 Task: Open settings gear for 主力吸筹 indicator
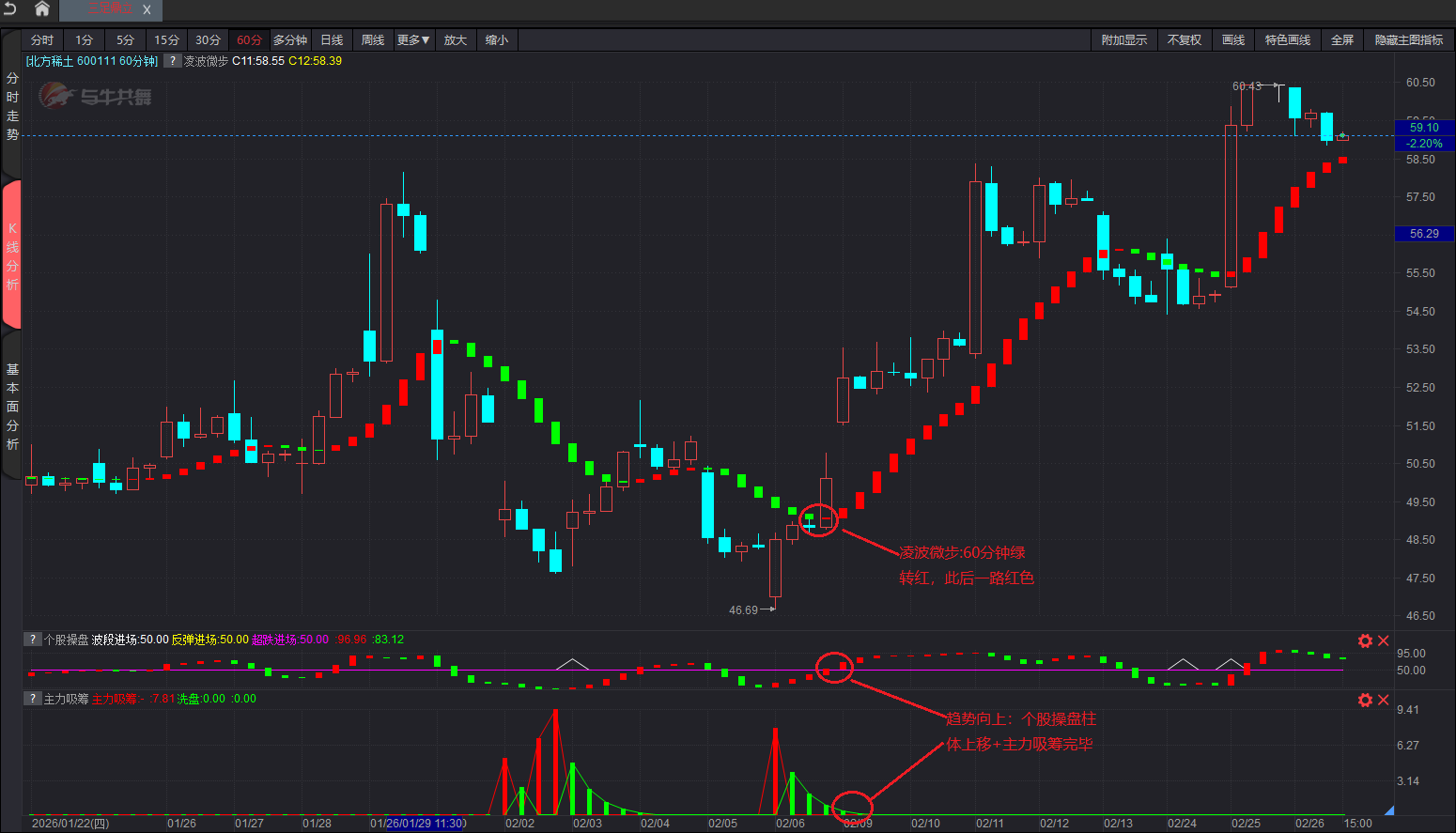coord(1365,700)
